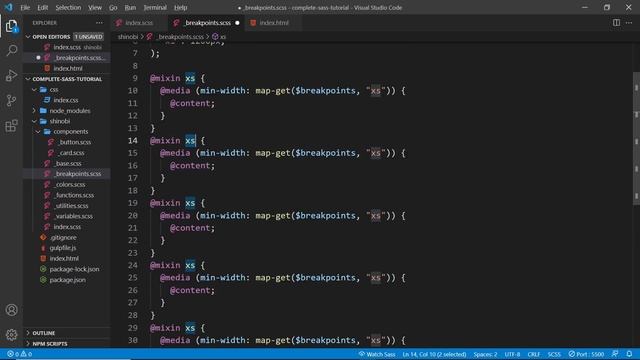640x360 pixels.
Task: Open _base.scss file
Action: pyautogui.click(x=67, y=163)
